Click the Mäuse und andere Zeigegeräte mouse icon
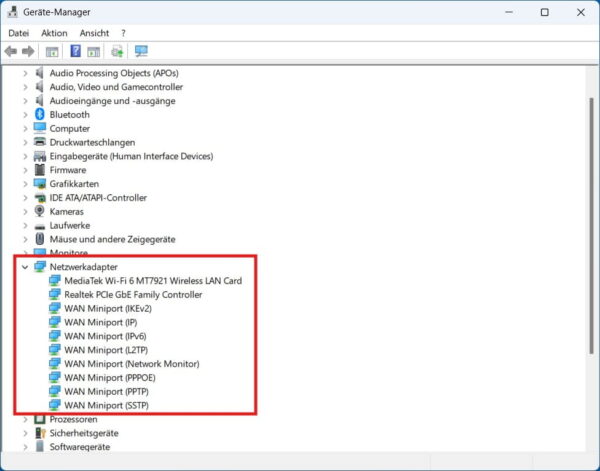The image size is (600, 471). click(x=39, y=239)
